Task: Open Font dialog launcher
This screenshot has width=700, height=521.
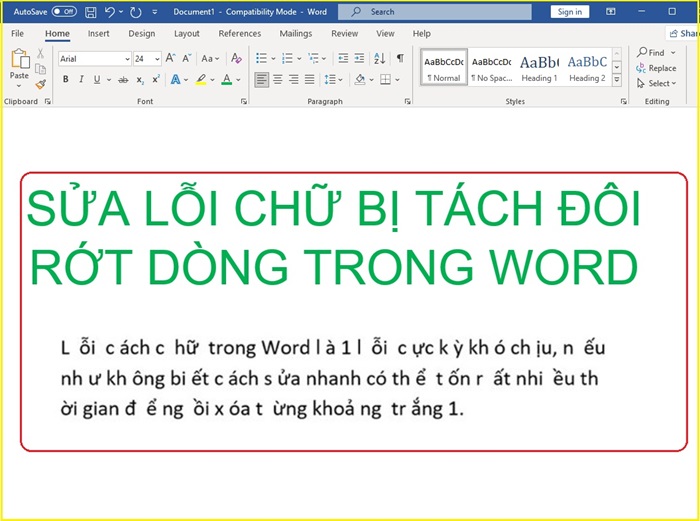Action: [244, 101]
